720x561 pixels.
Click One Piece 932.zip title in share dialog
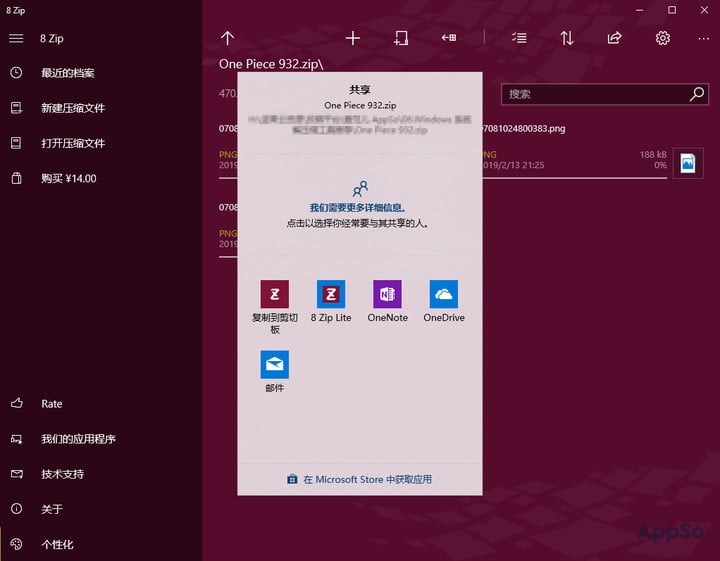click(360, 105)
